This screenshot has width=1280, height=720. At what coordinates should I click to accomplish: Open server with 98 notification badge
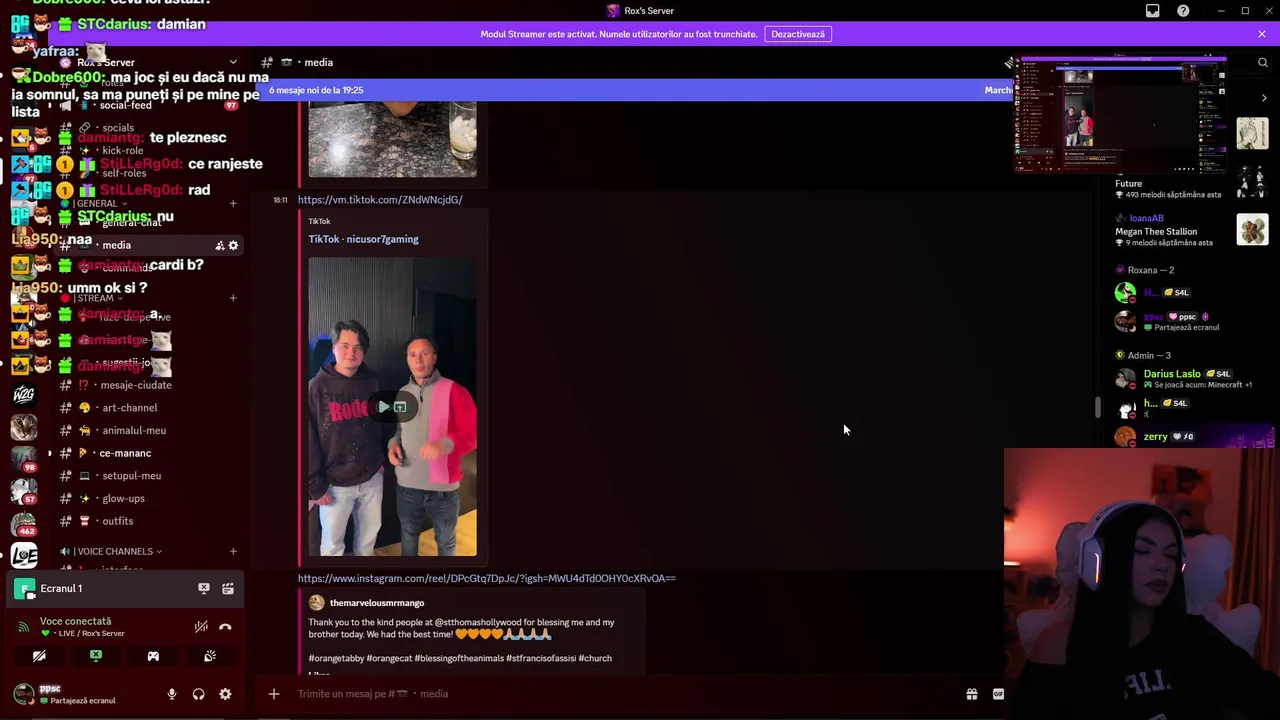pyautogui.click(x=24, y=459)
